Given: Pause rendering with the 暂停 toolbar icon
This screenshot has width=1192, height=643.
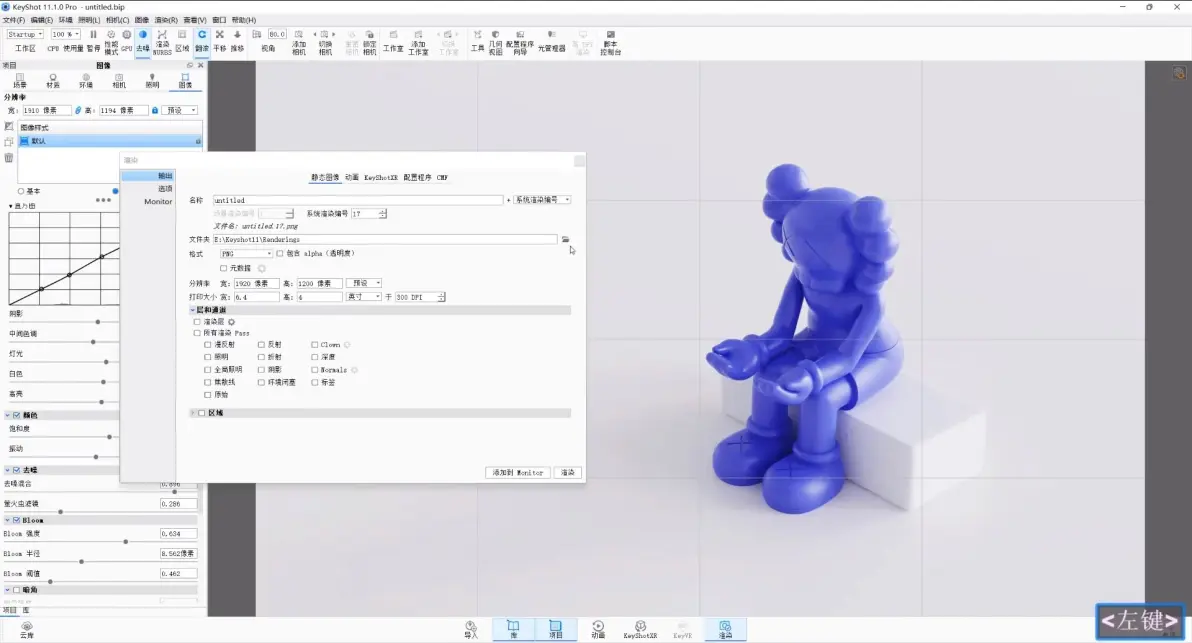Looking at the screenshot, I should [x=93, y=40].
